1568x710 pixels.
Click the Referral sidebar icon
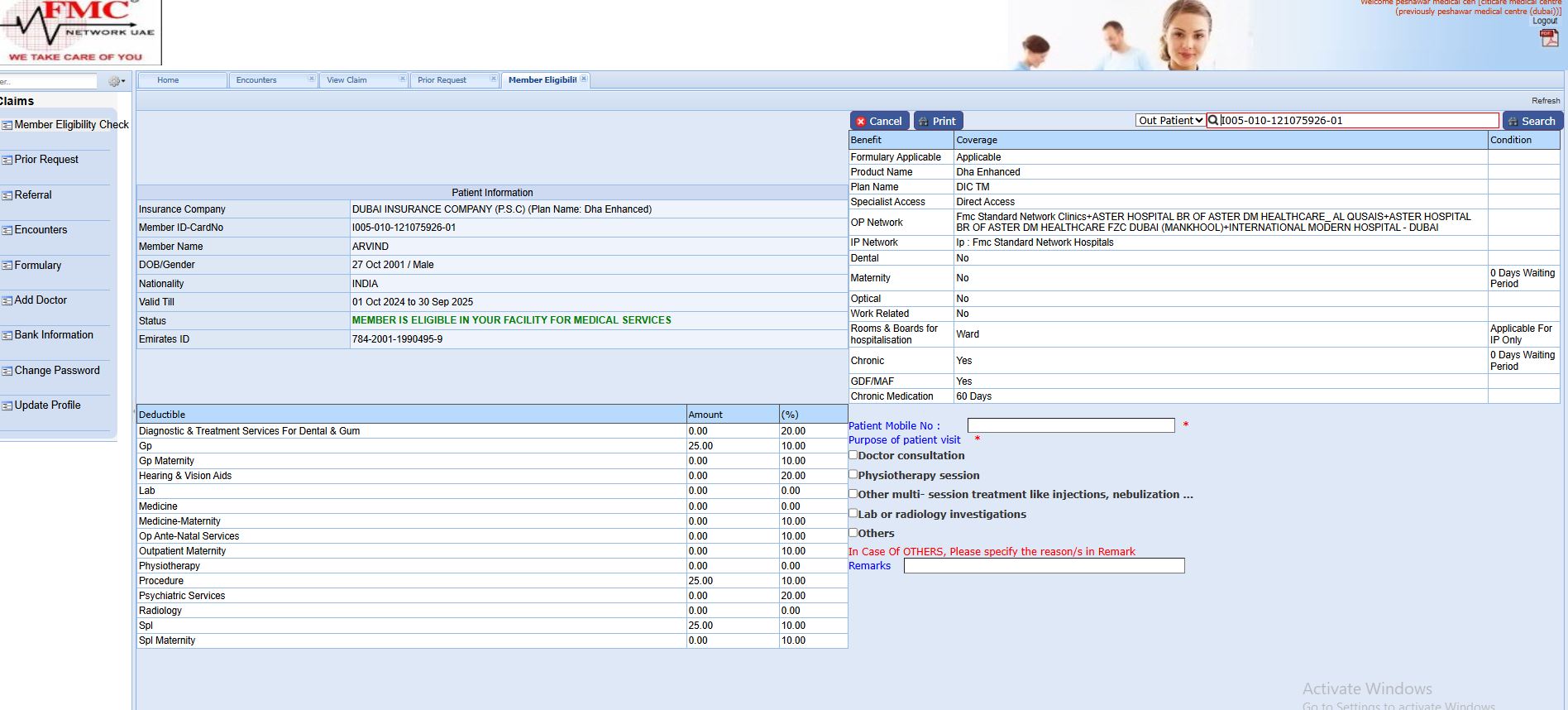[x=7, y=195]
